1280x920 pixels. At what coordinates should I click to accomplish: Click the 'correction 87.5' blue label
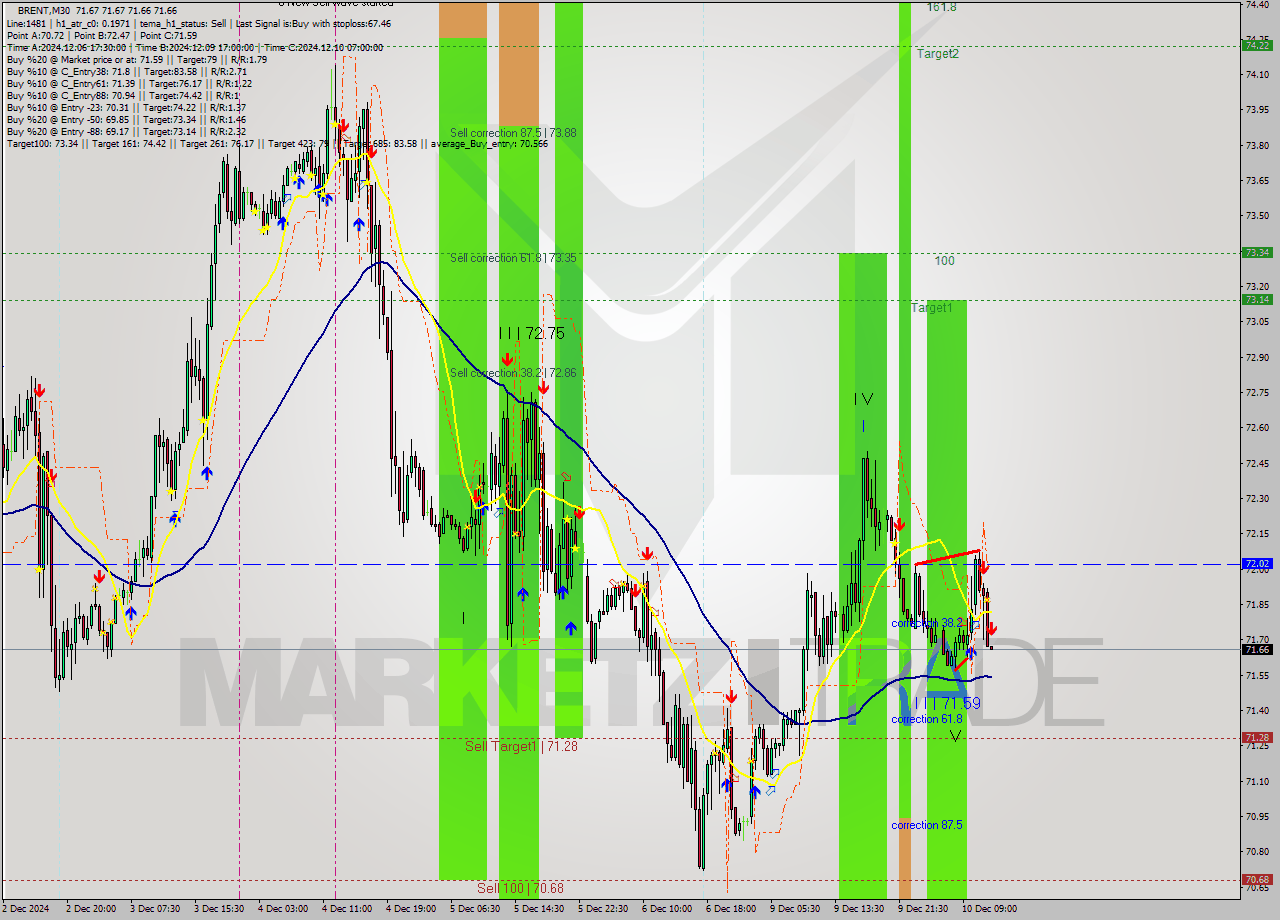[927, 825]
